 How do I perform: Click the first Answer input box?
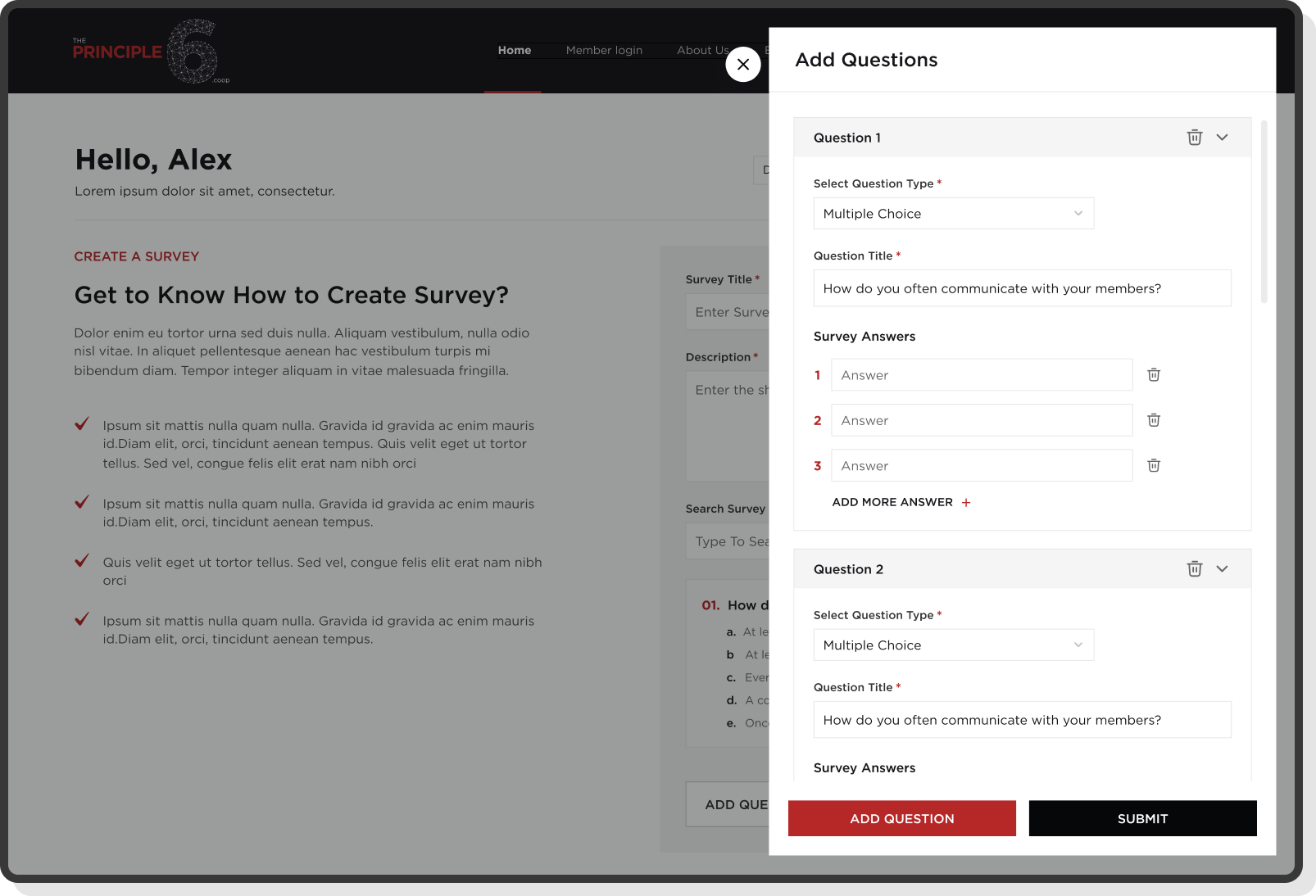[981, 374]
